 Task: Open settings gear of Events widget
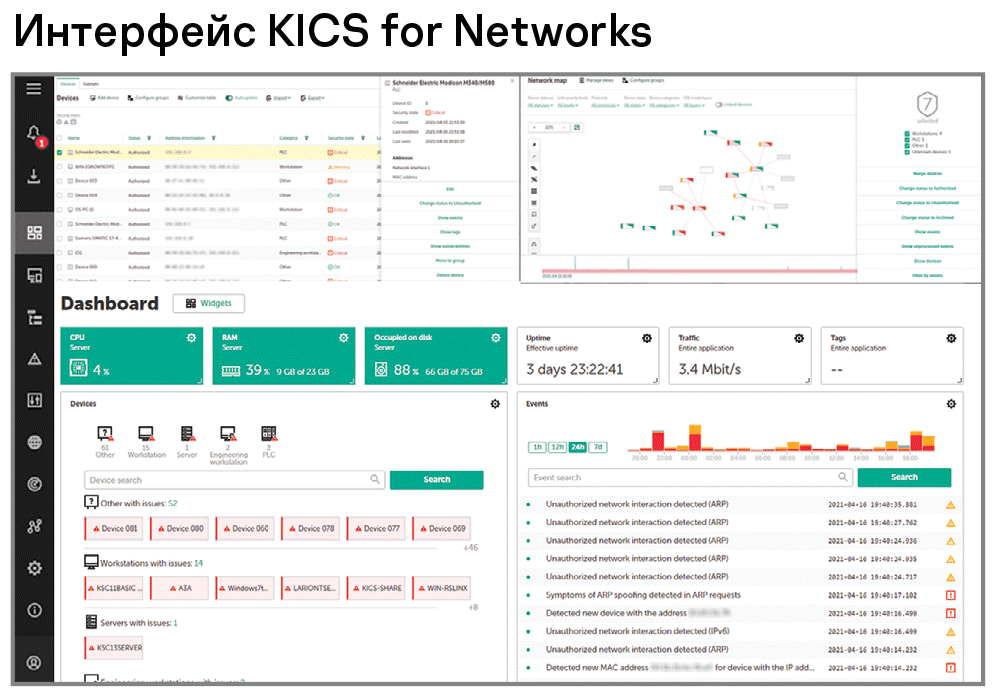tap(951, 404)
